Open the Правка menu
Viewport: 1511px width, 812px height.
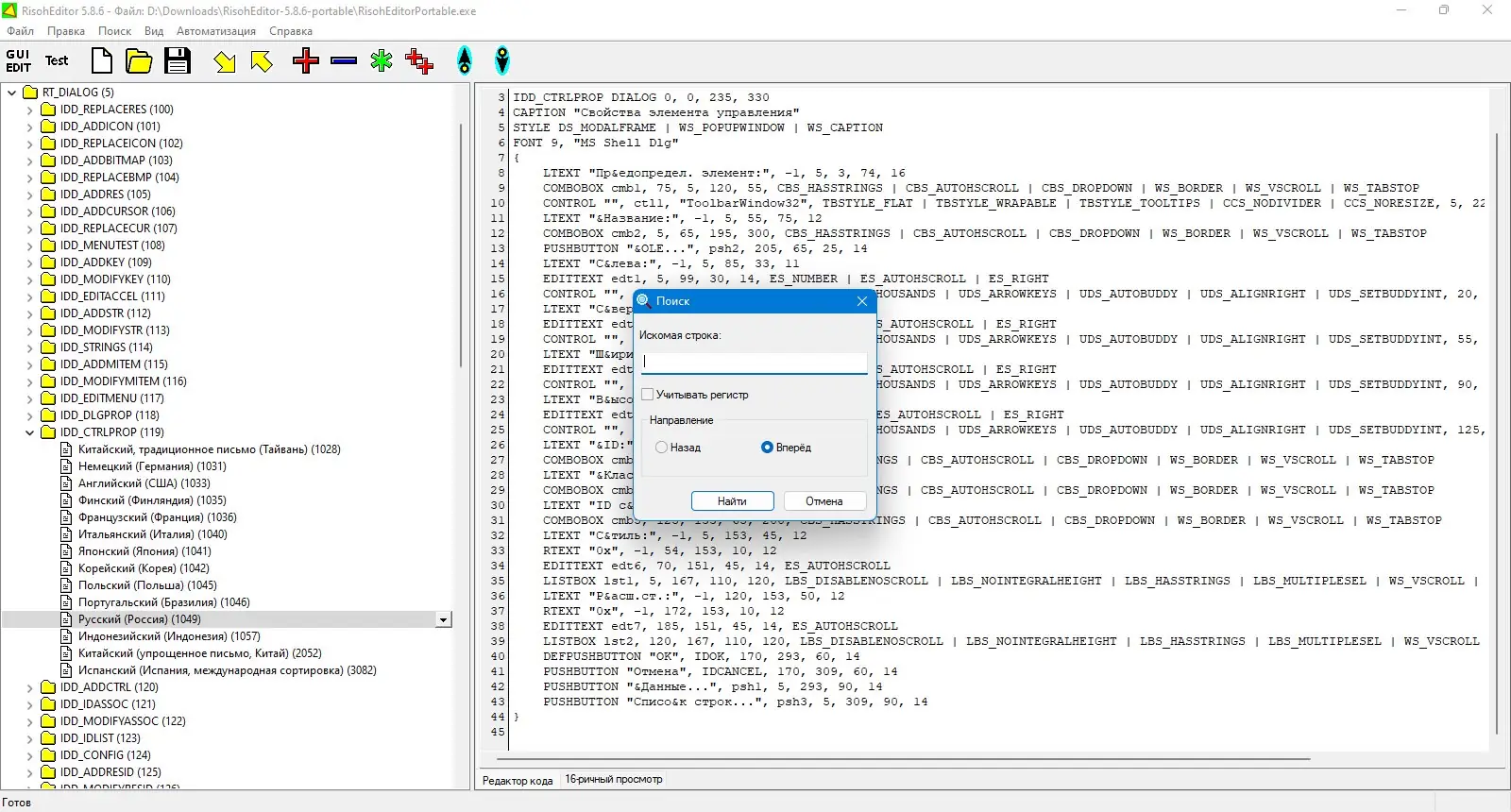[66, 31]
